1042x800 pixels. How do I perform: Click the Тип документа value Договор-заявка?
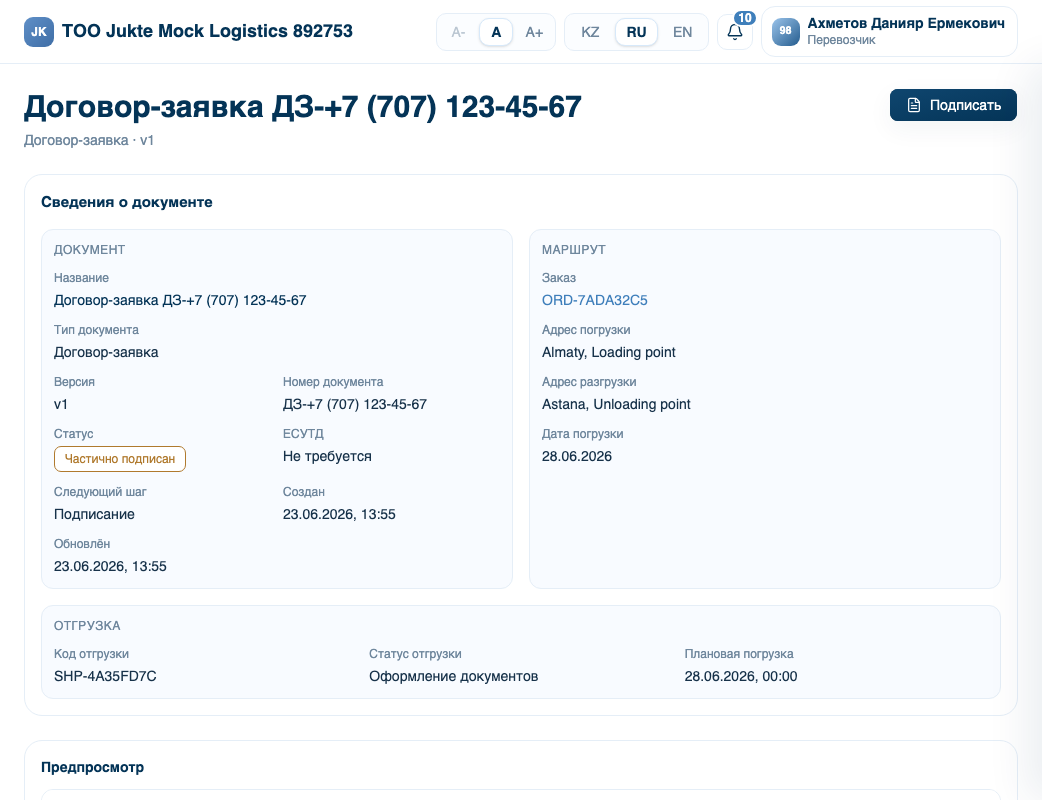[x=106, y=352]
